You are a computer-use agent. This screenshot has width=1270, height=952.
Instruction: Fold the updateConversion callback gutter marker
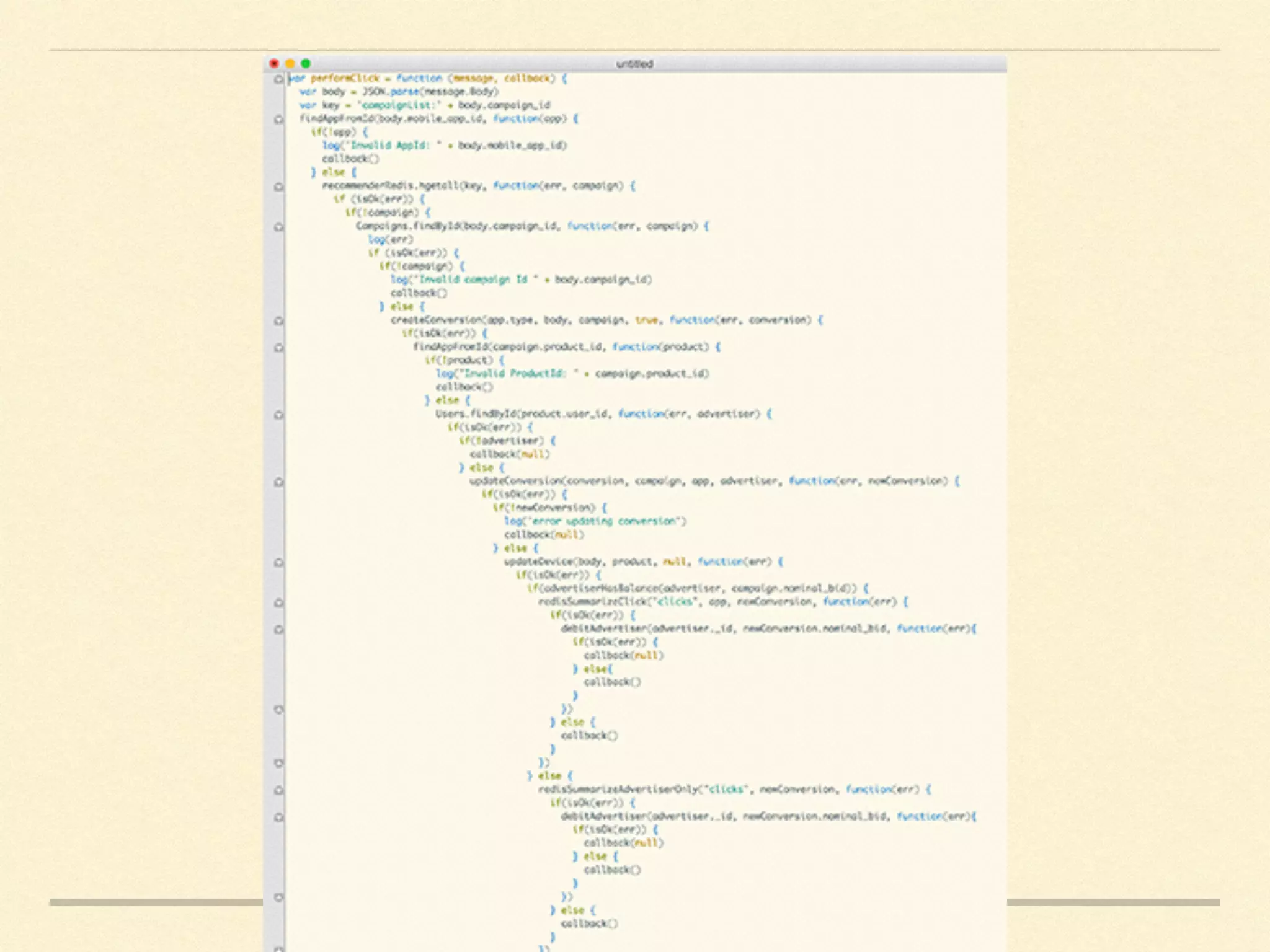click(x=278, y=482)
